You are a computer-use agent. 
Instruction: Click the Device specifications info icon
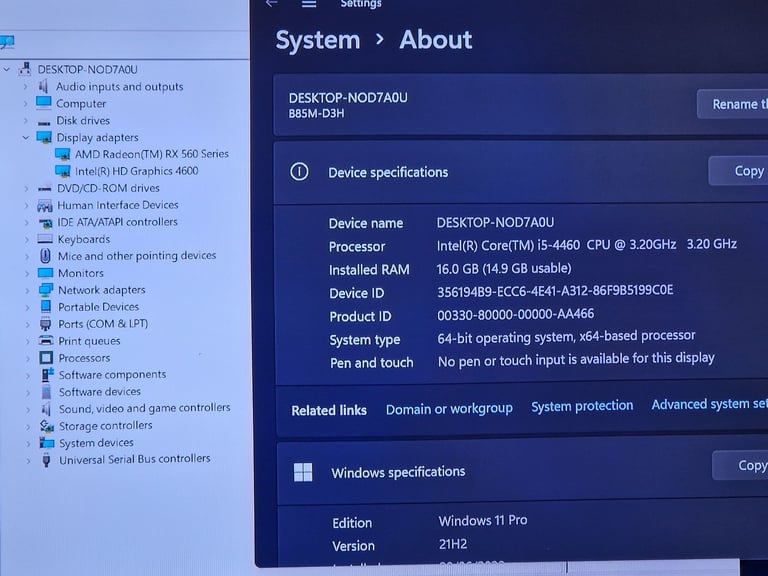(x=299, y=172)
